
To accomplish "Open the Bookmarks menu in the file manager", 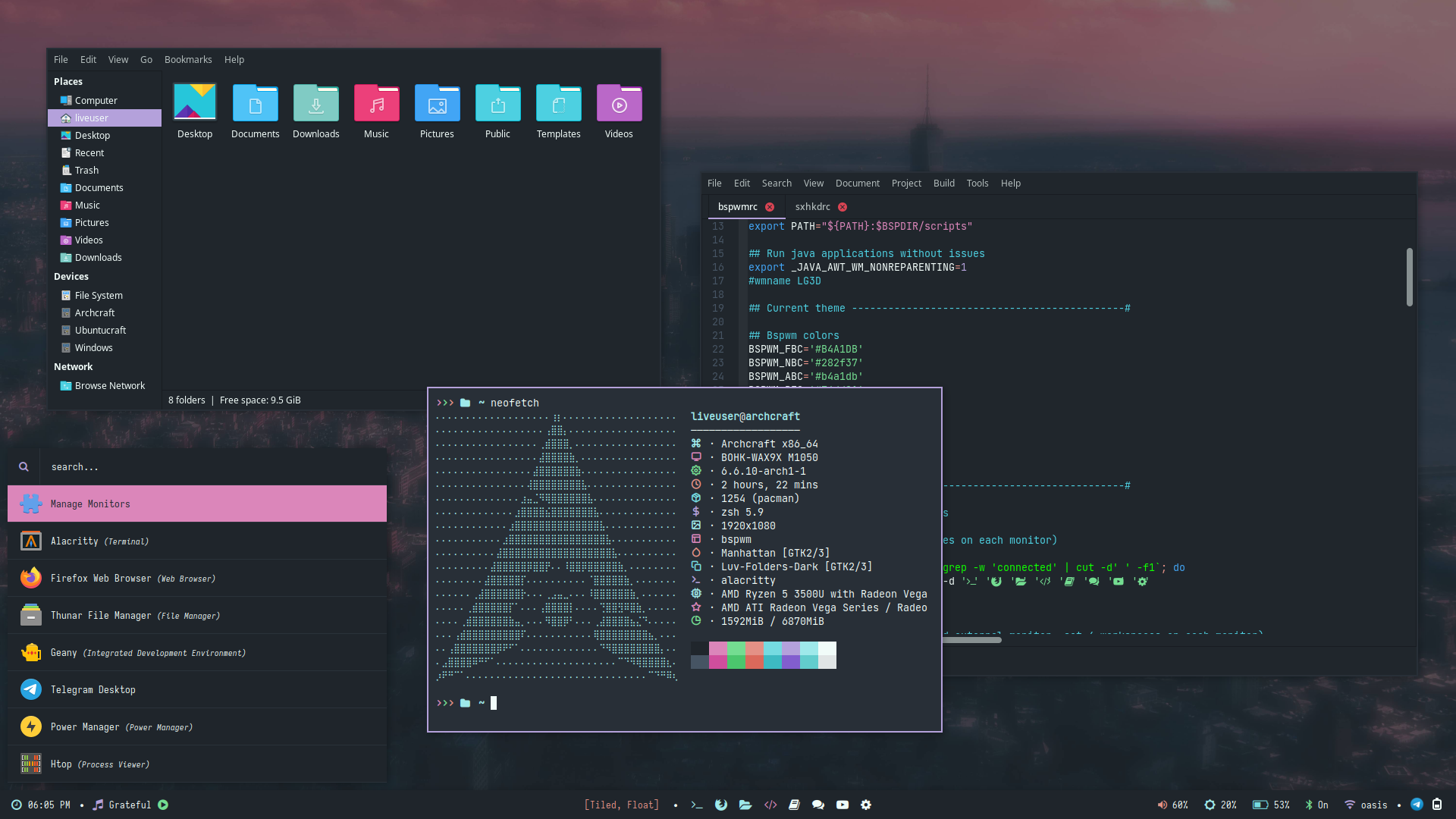I will point(188,60).
